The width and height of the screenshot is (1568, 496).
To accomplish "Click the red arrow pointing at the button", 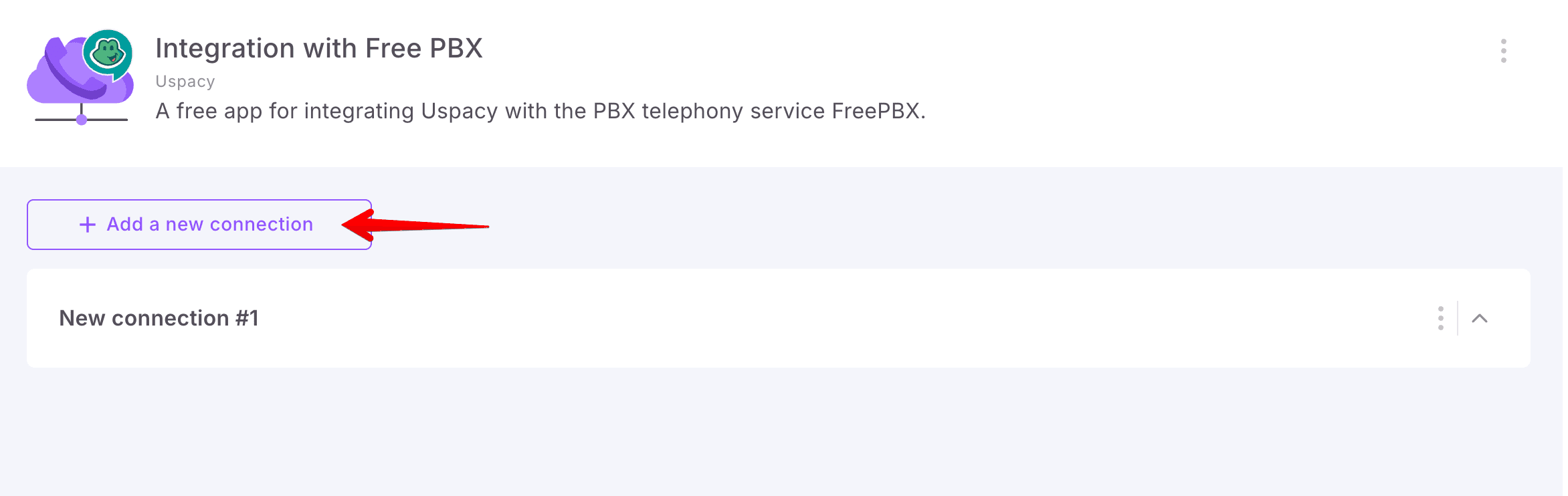I will [x=415, y=225].
